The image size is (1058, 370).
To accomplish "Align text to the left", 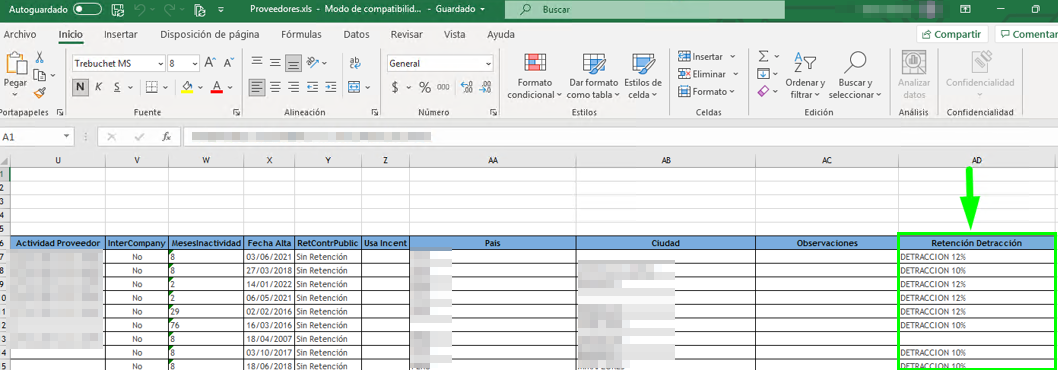I will 256,87.
